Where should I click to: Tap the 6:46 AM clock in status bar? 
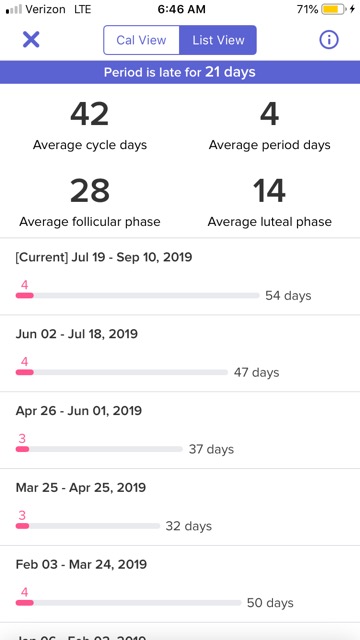(x=181, y=9)
